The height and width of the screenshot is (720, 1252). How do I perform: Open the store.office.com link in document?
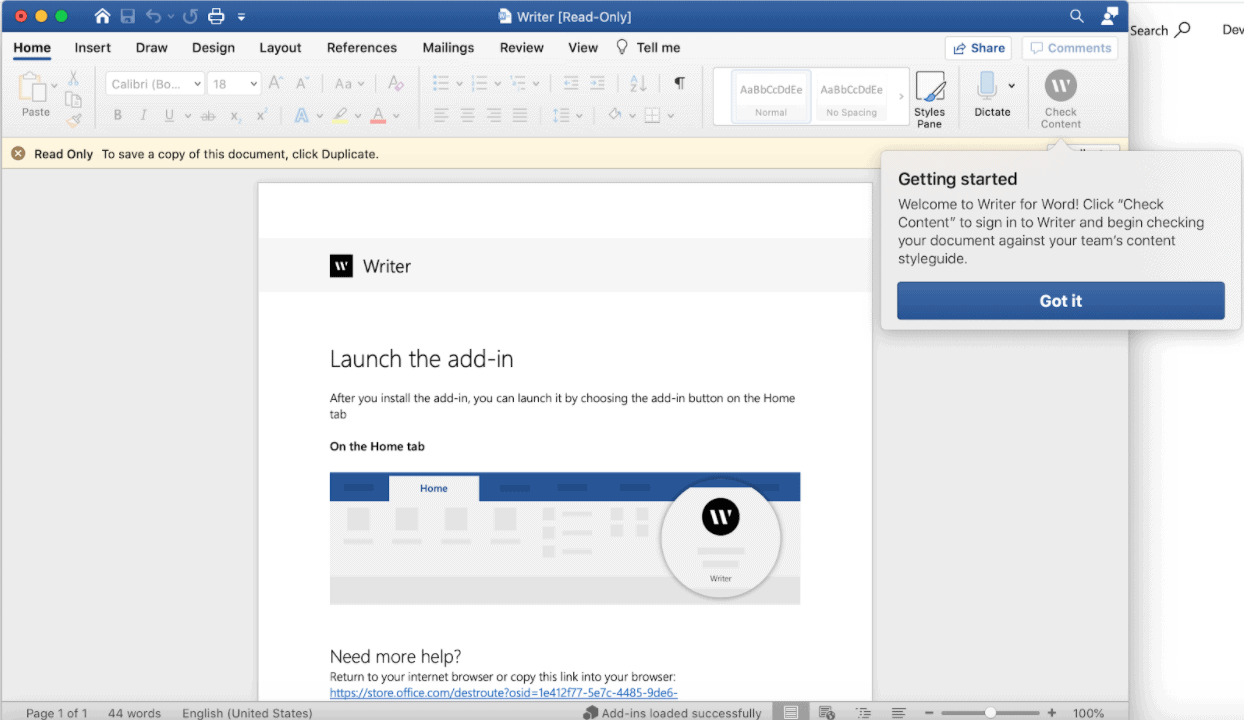click(x=504, y=692)
